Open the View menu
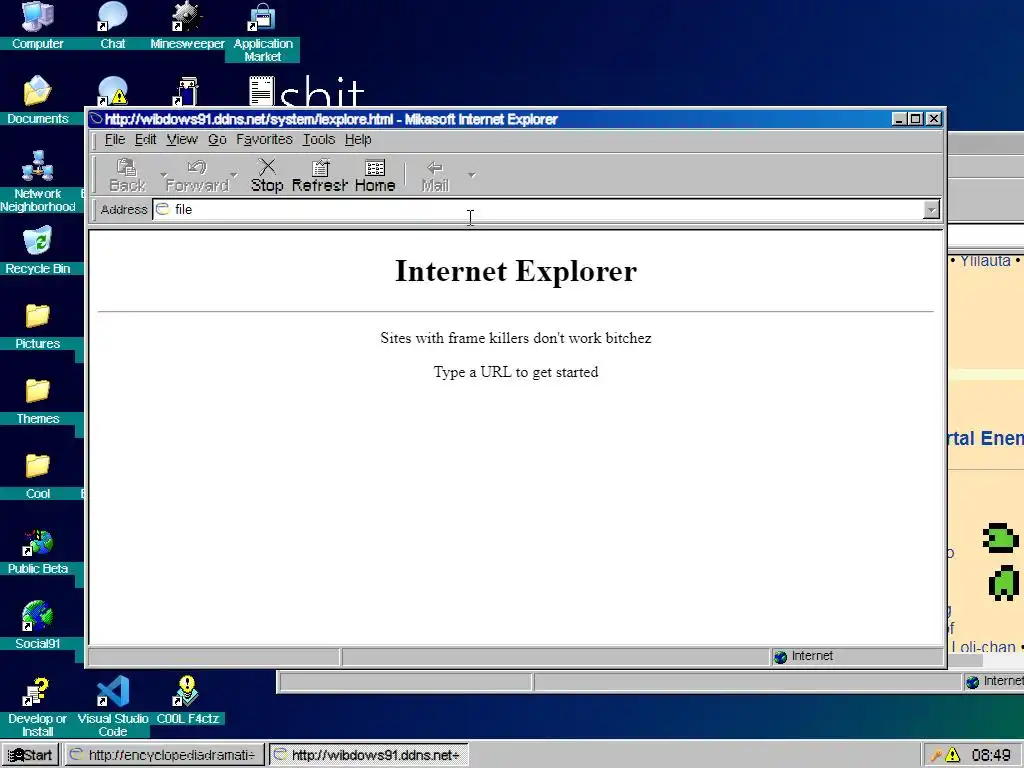 coord(182,139)
